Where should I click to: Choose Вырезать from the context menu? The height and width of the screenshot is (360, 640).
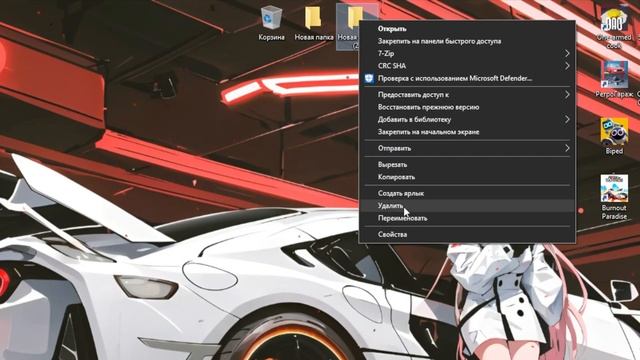point(467,165)
